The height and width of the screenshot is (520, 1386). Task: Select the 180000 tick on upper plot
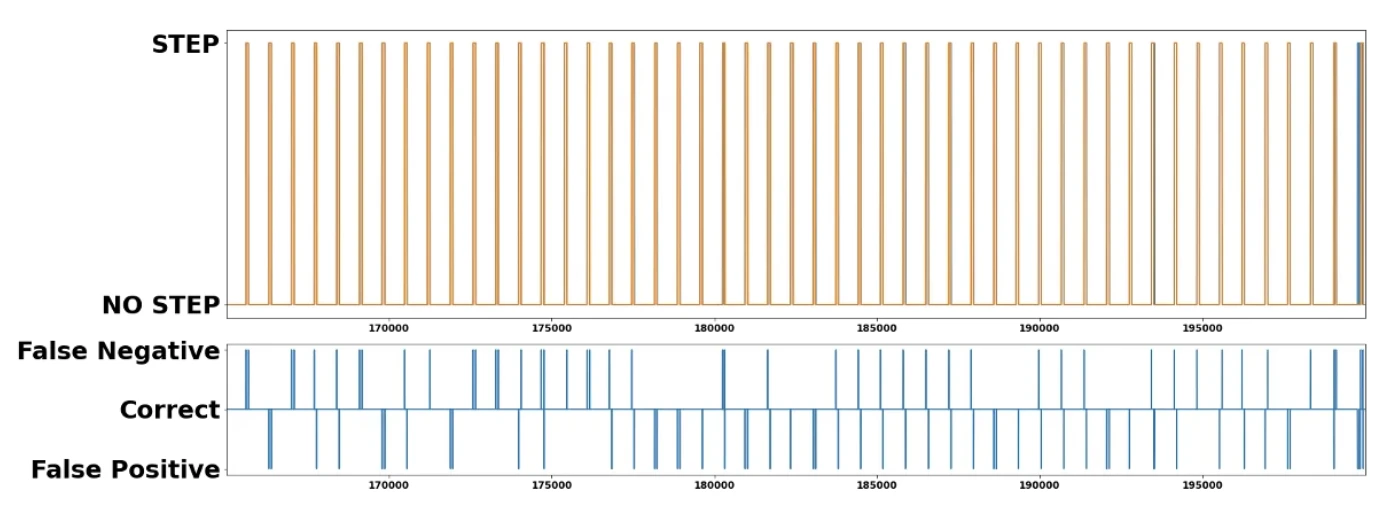713,327
